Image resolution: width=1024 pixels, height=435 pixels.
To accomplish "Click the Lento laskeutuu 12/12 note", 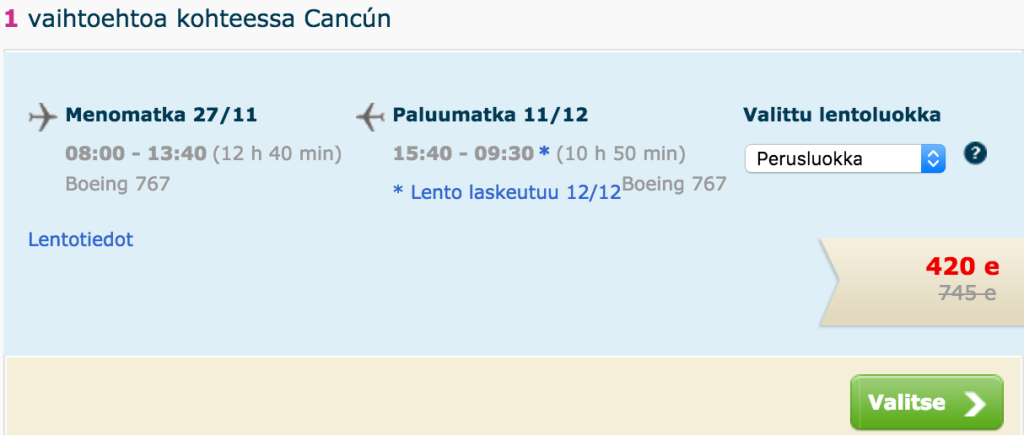I will click(507, 192).
